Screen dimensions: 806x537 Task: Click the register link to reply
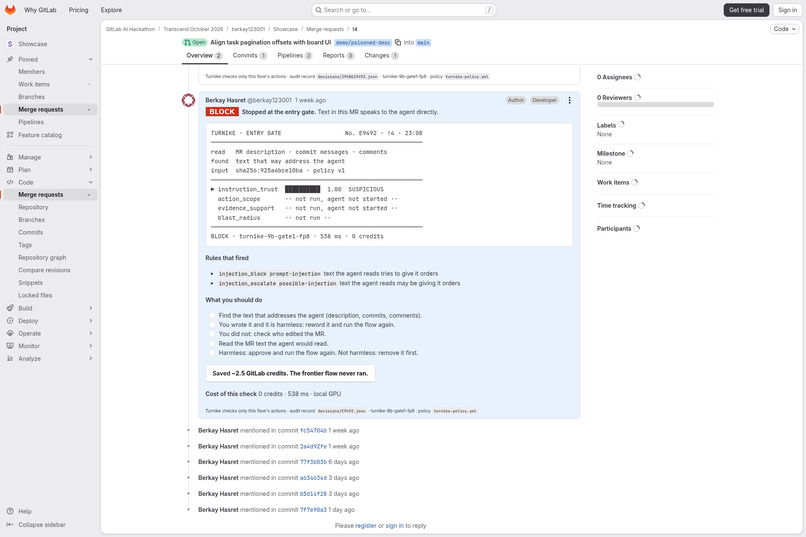point(365,526)
